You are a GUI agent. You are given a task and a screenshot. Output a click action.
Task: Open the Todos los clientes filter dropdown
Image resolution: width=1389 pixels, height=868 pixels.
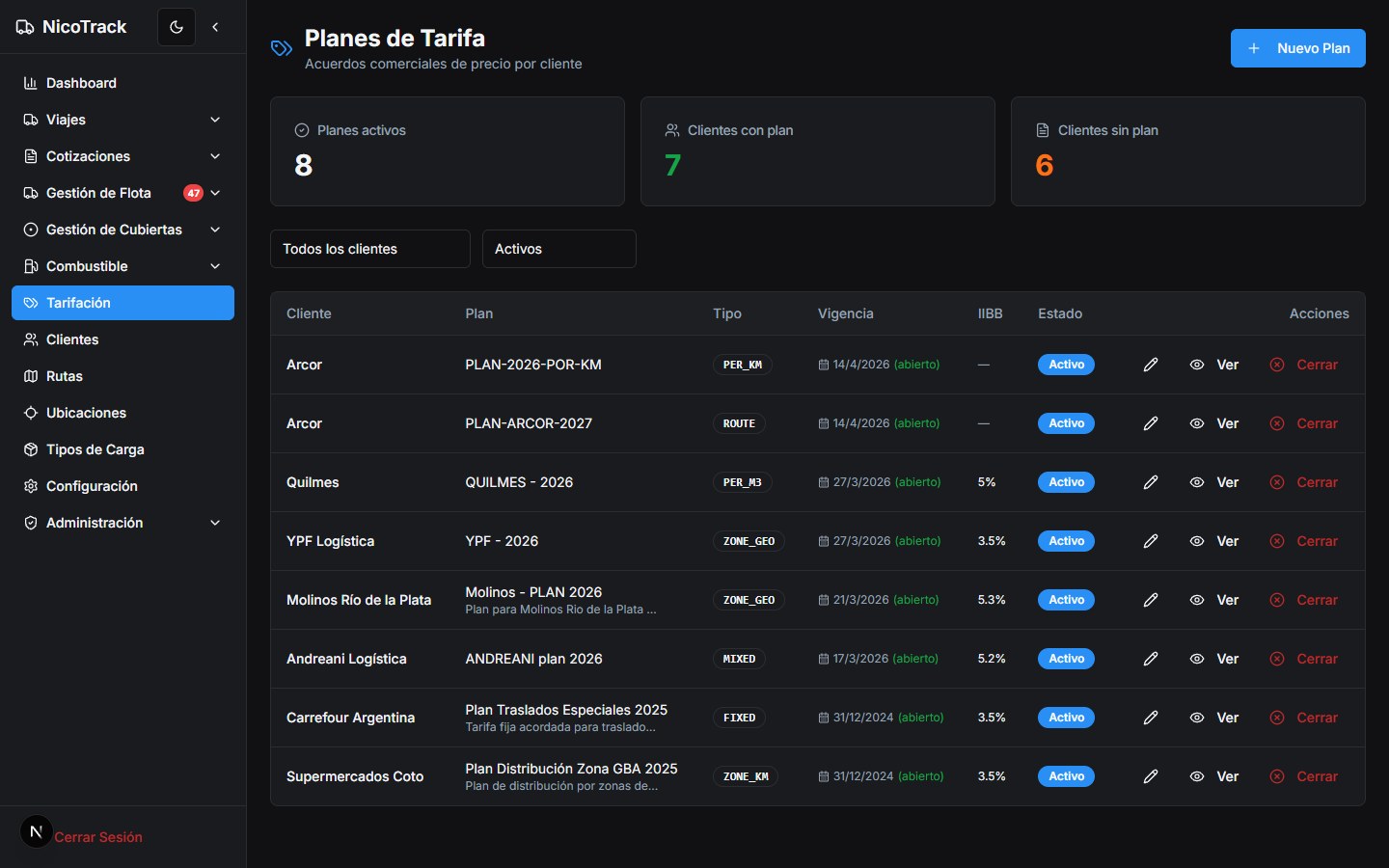point(370,249)
